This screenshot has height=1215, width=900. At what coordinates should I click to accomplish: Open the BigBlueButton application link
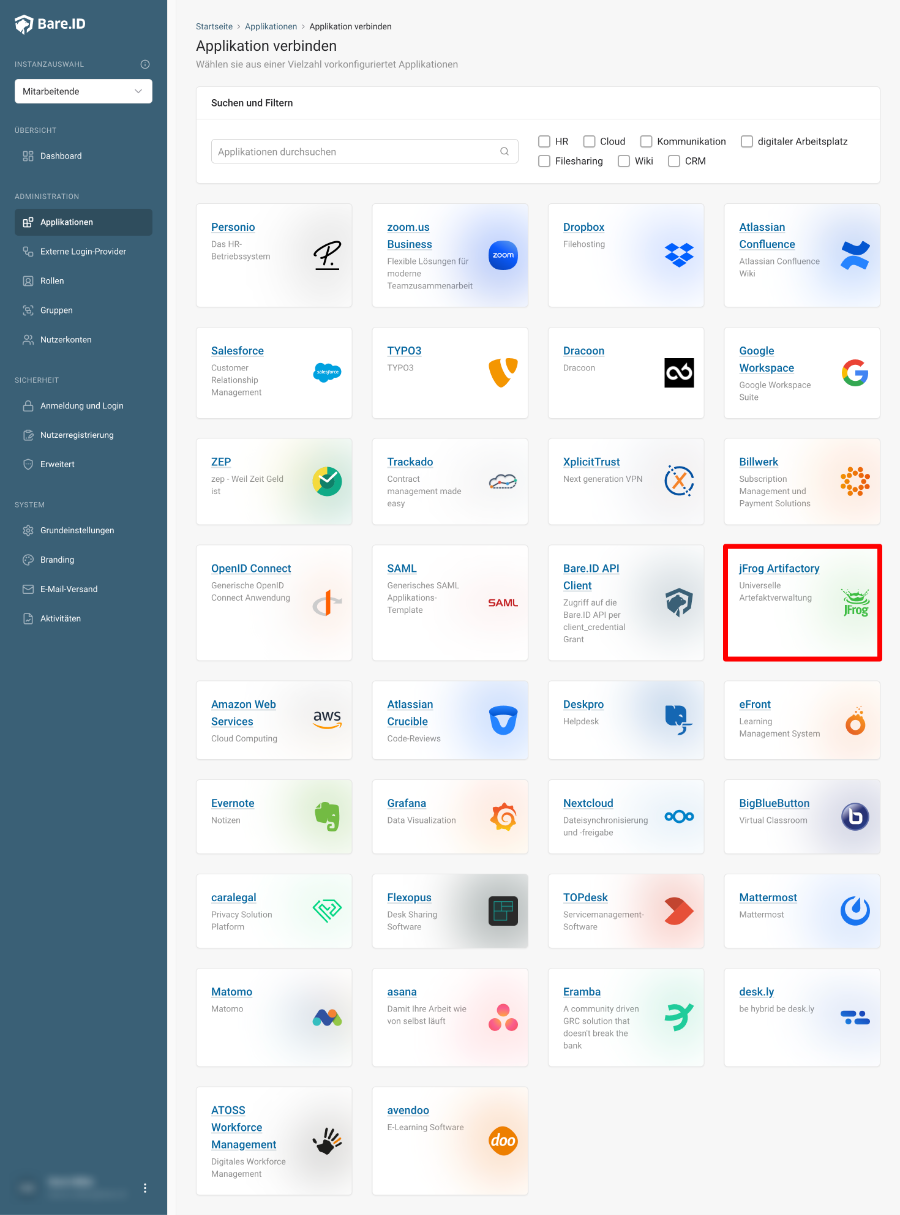(774, 803)
